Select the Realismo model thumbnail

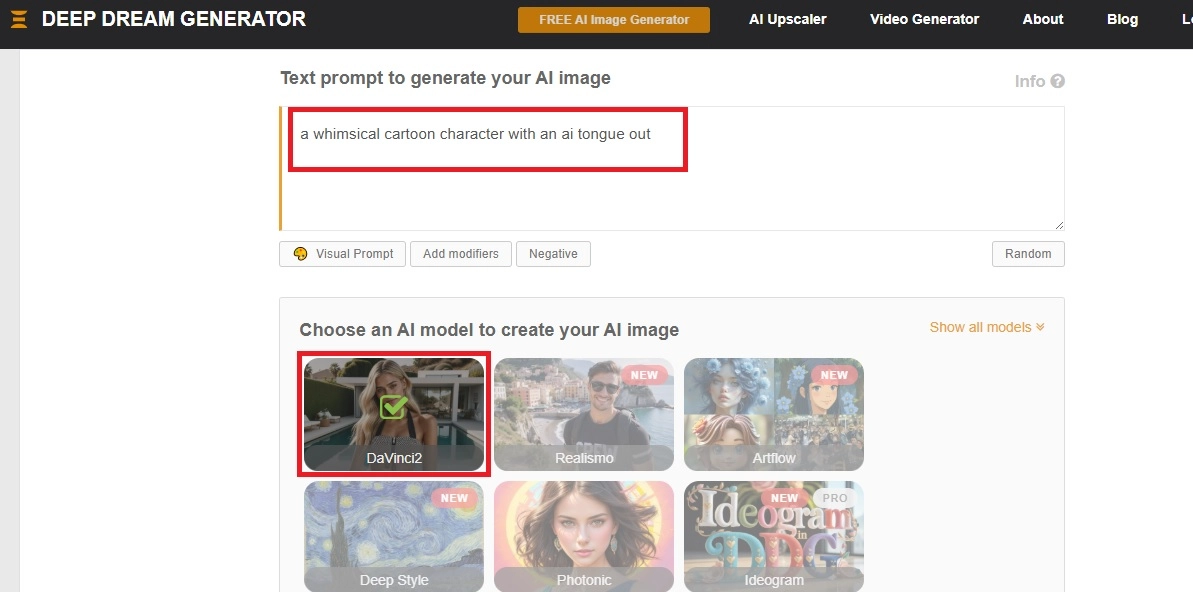click(x=583, y=414)
